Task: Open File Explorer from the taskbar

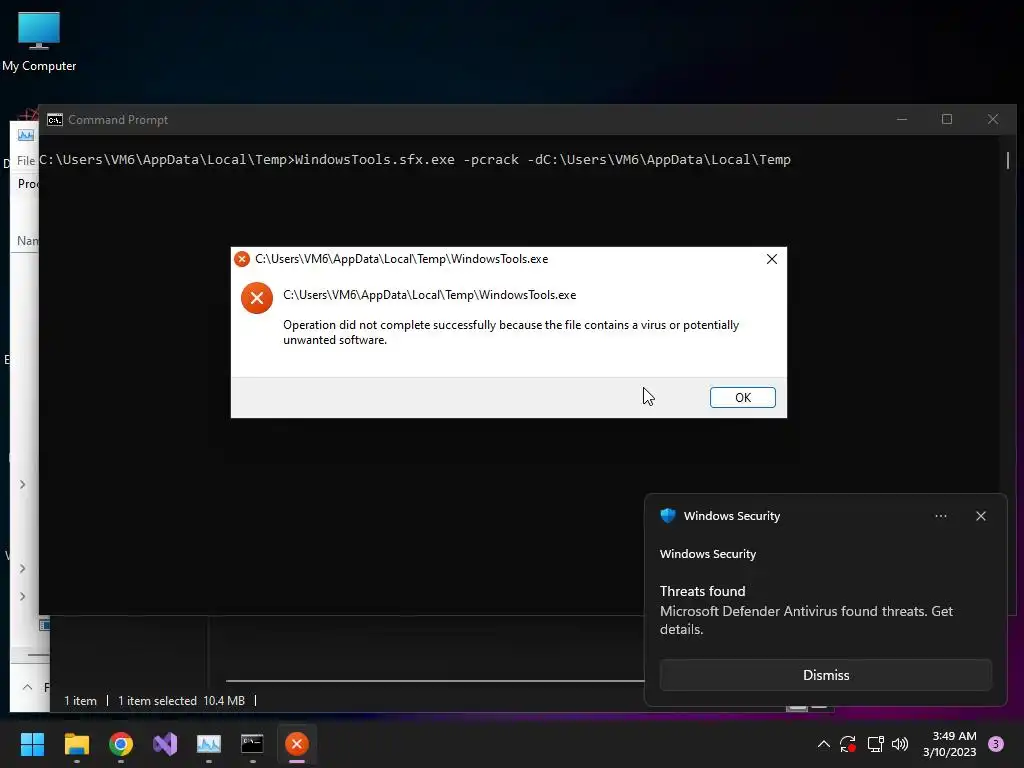Action: (x=76, y=744)
